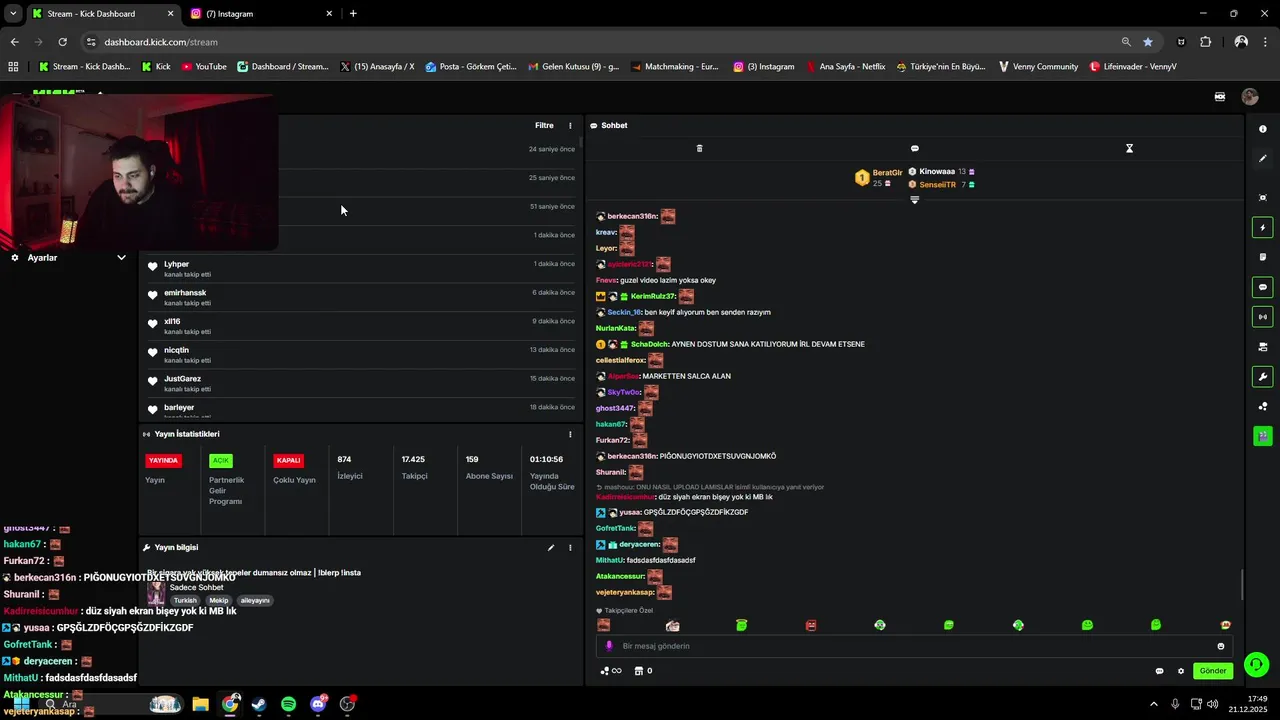The image size is (1280, 720).
Task: Send message with Gönder button
Action: [x=1212, y=671]
